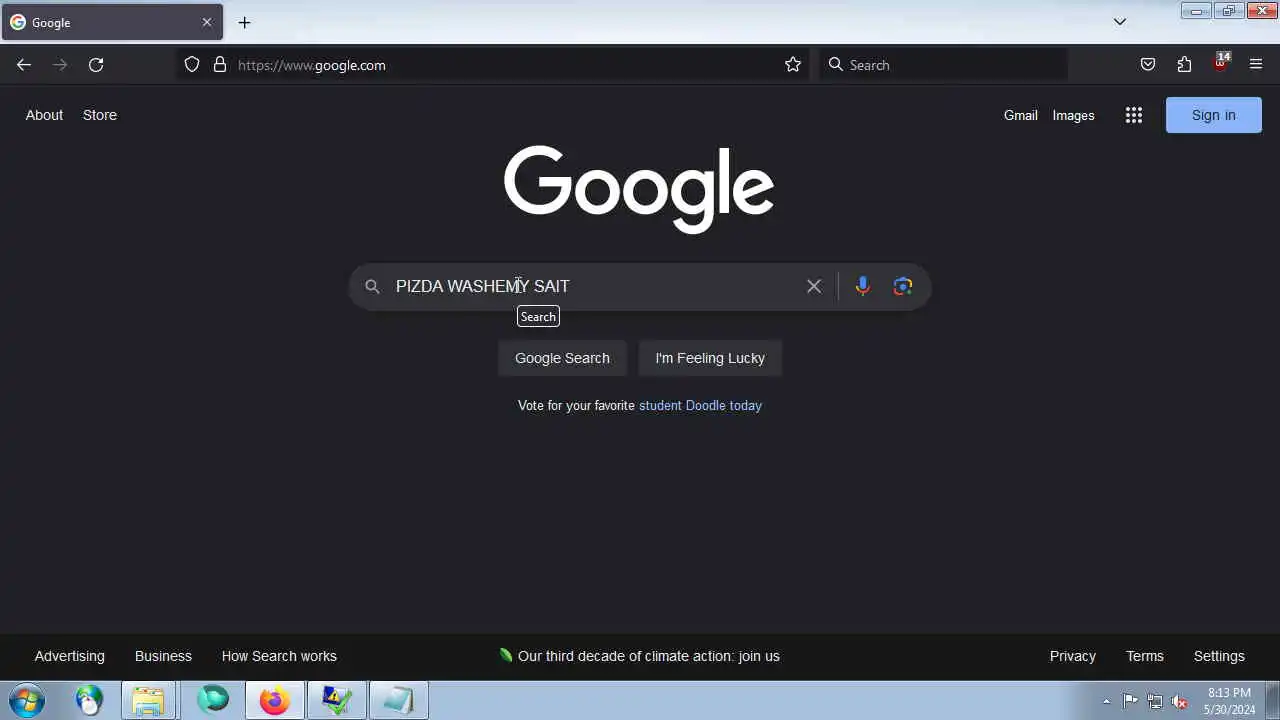The image size is (1280, 720).
Task: Clear the search query with X icon
Action: (x=814, y=286)
